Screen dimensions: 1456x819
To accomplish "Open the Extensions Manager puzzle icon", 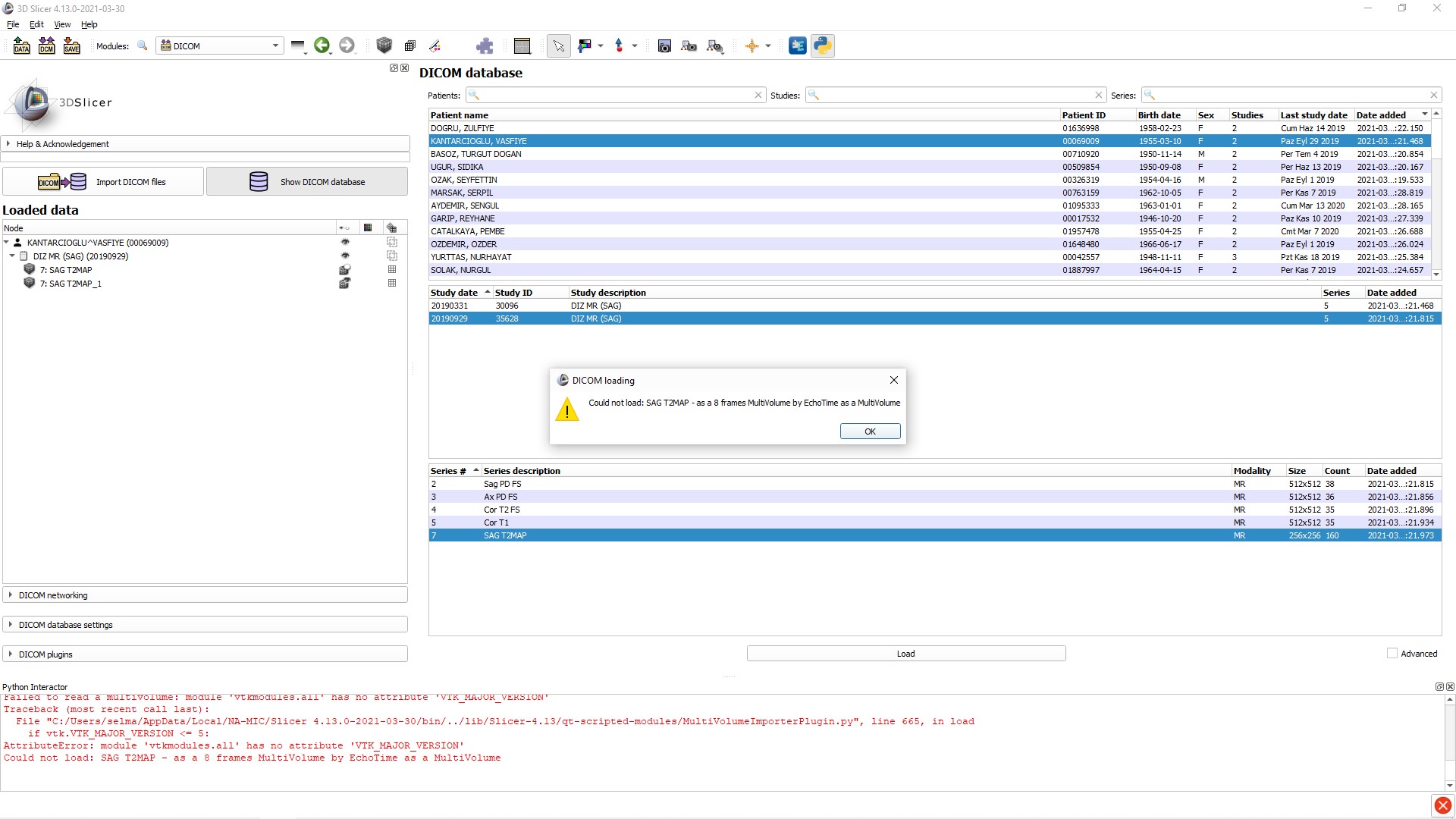I will pos(485,46).
